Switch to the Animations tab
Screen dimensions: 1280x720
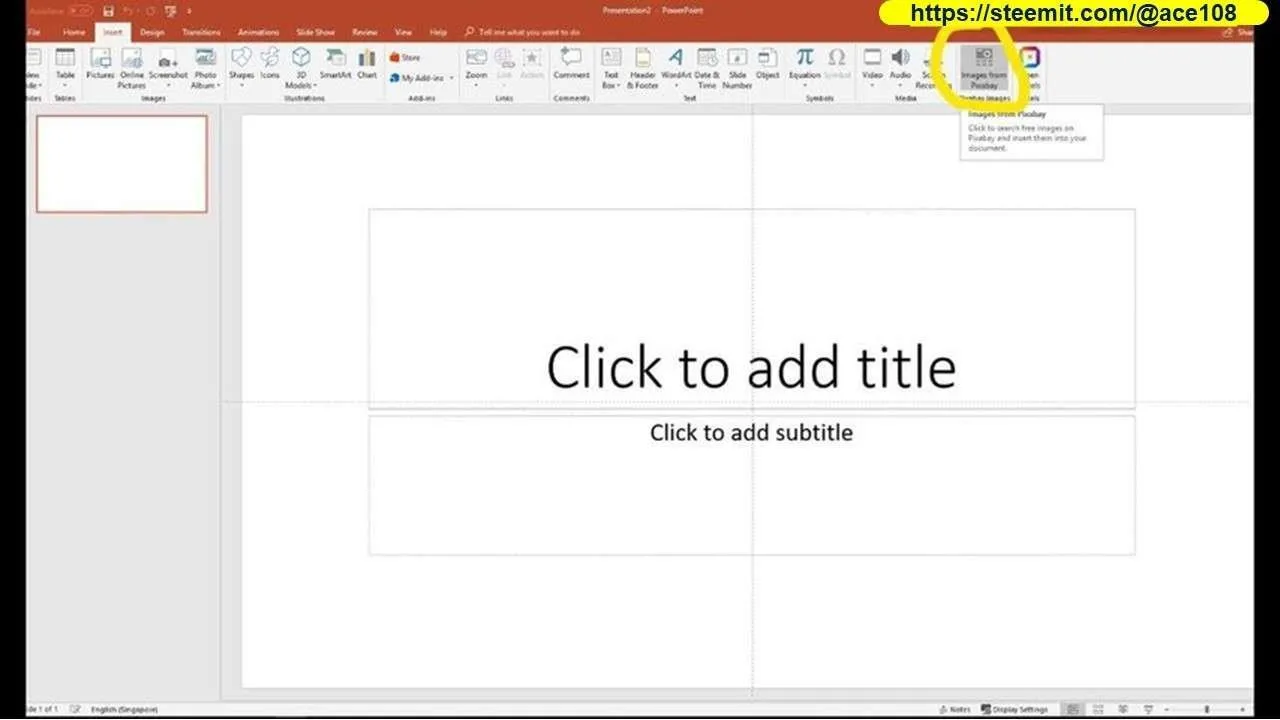click(259, 32)
